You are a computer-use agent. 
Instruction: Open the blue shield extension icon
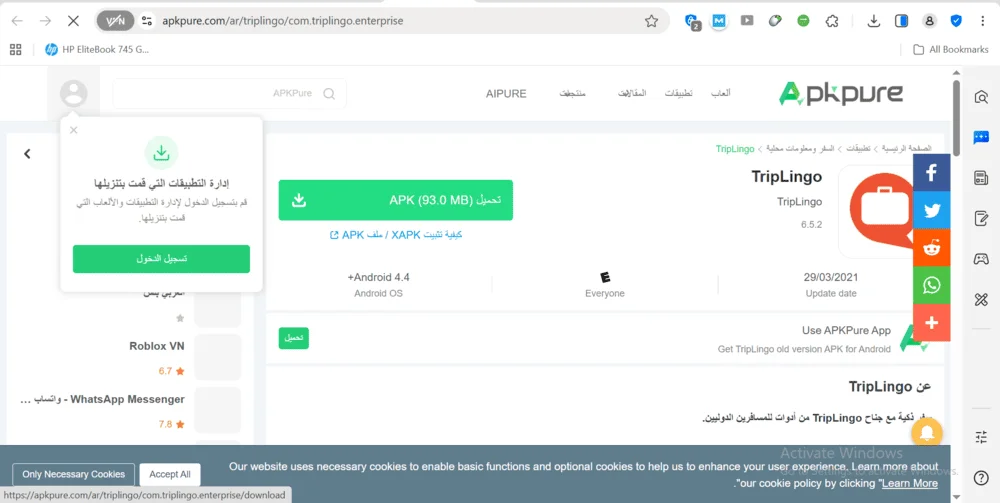point(956,21)
